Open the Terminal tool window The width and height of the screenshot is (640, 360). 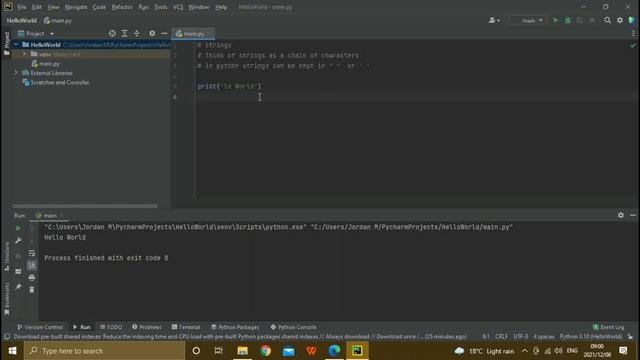click(186, 327)
